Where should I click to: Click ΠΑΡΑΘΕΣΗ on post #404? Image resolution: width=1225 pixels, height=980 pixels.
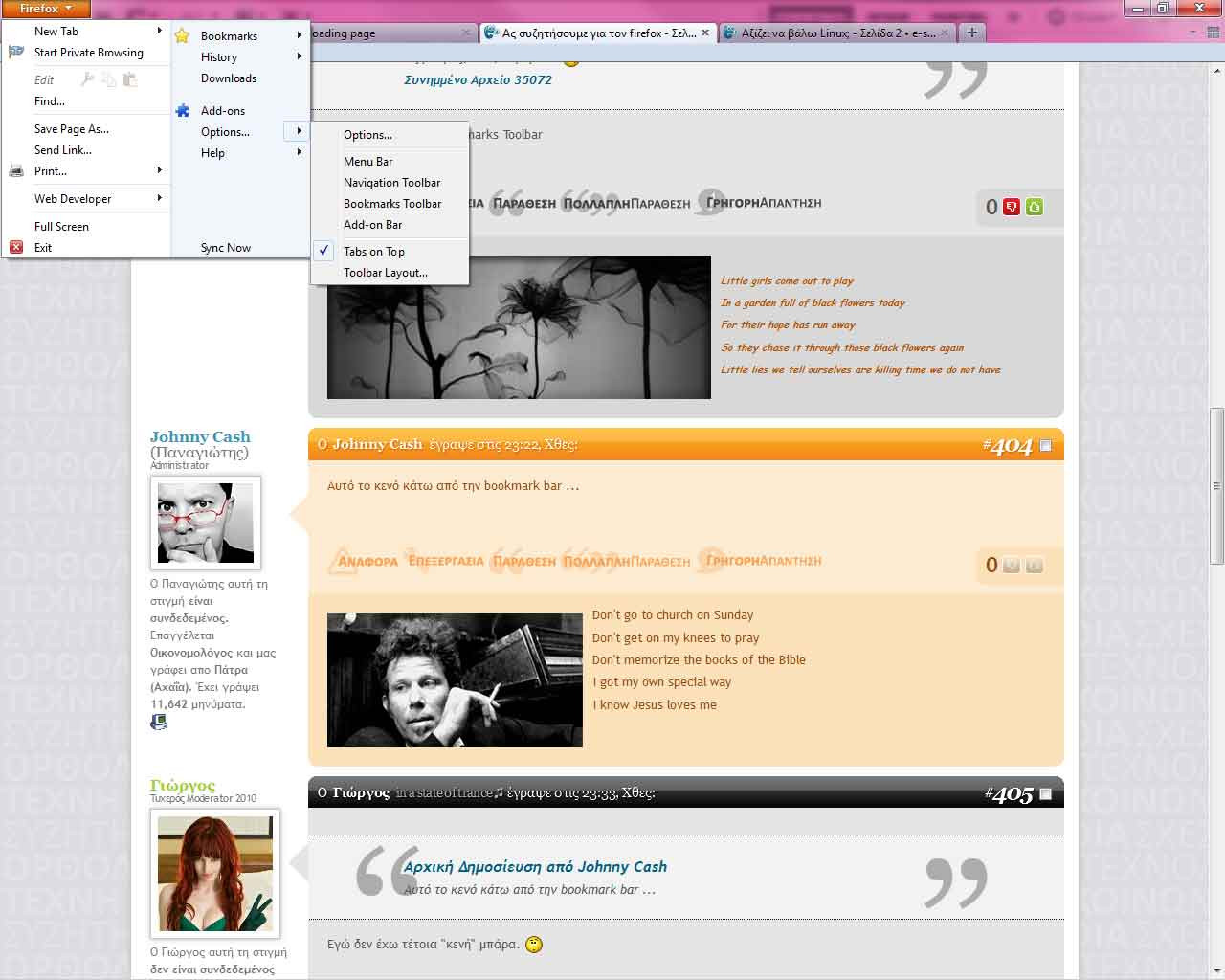tap(523, 561)
